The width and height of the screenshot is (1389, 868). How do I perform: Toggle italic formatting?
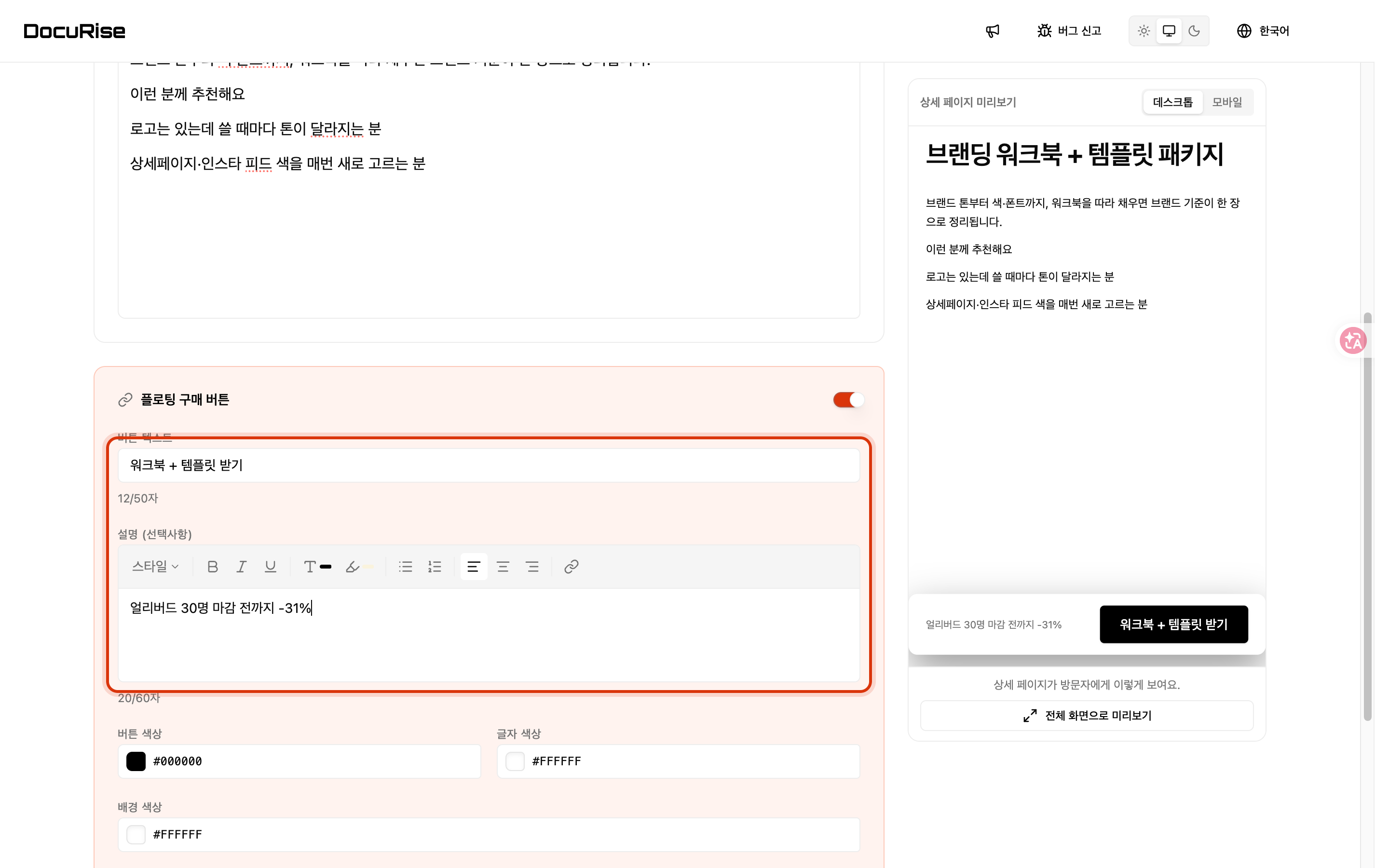[241, 567]
